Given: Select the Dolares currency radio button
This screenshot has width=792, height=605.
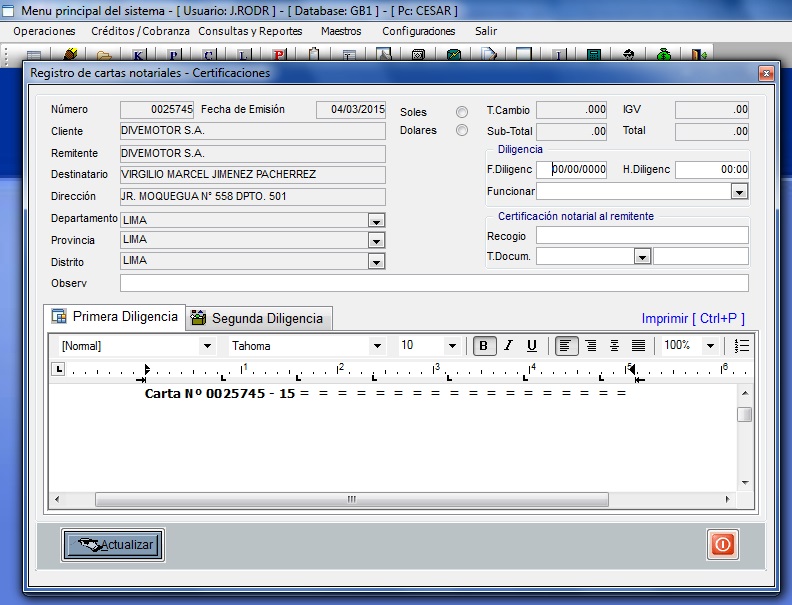Looking at the screenshot, I should pos(462,130).
